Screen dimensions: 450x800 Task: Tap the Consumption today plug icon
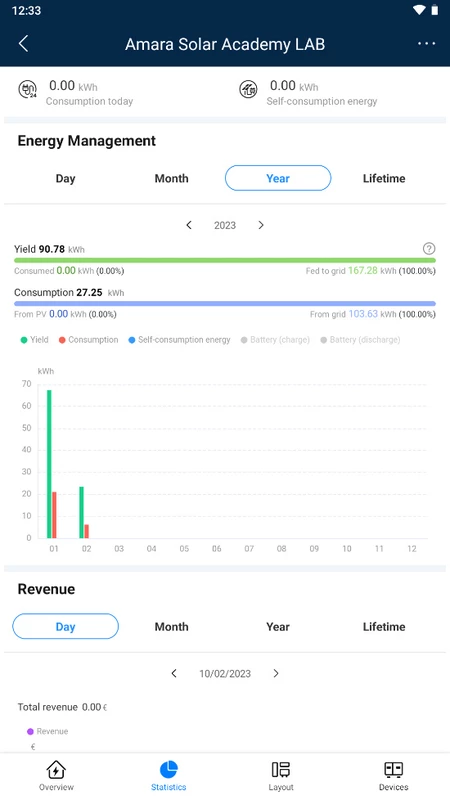(x=28, y=90)
